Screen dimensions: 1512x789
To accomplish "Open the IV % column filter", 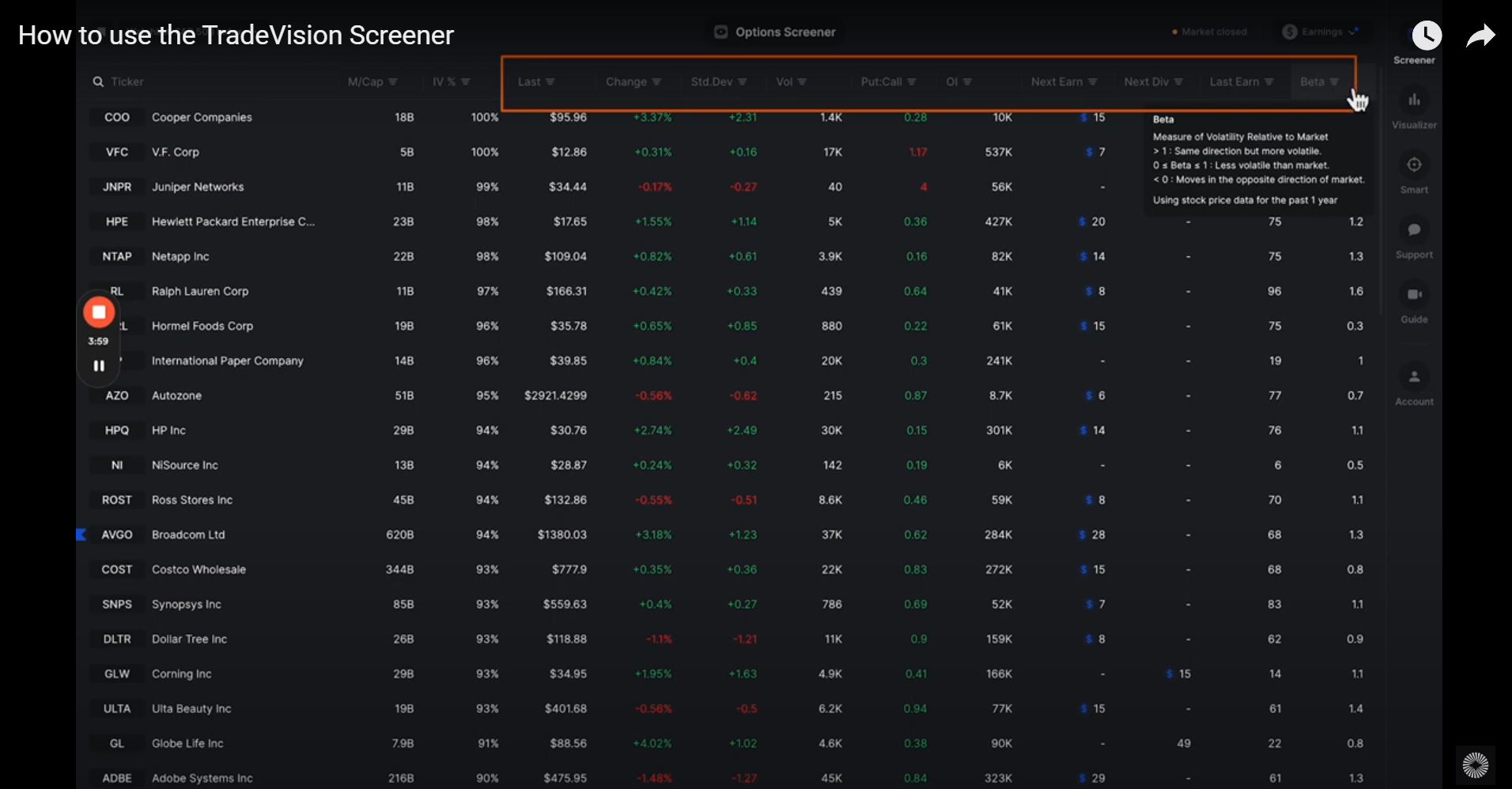I will (x=466, y=81).
